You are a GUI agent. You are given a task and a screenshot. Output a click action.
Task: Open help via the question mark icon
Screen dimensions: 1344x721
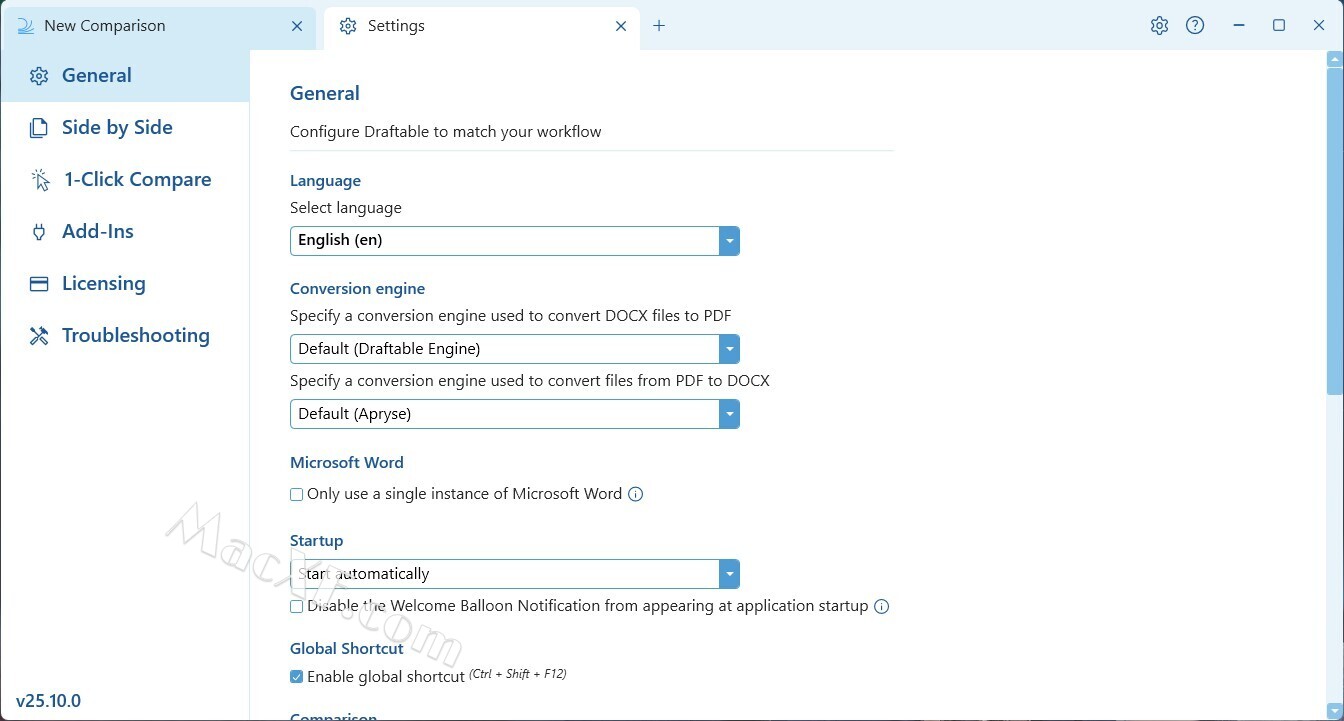pos(1195,26)
